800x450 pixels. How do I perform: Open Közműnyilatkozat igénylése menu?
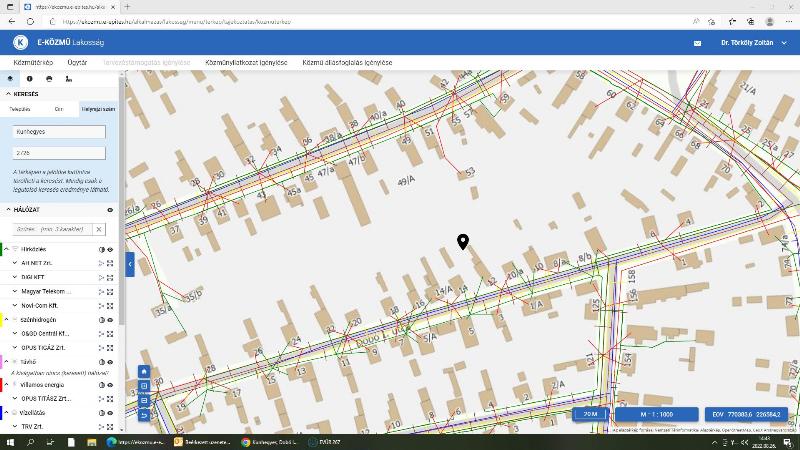[246, 62]
